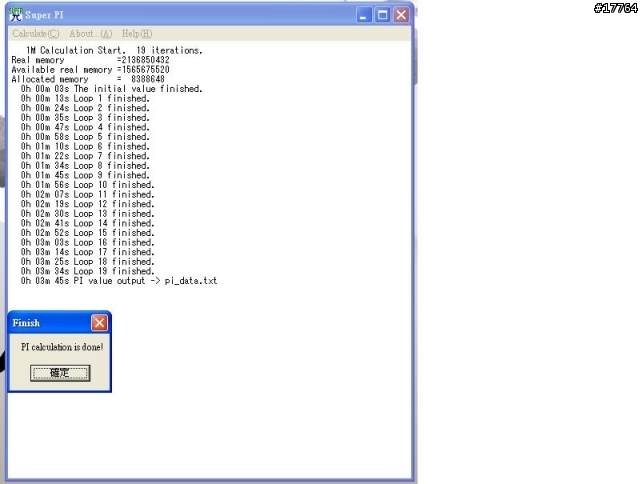Close the Super PI window

(401, 15)
